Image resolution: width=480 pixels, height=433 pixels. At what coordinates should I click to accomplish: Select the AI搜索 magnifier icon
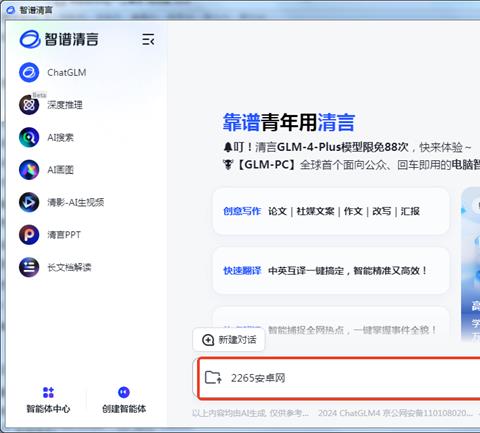[29, 137]
